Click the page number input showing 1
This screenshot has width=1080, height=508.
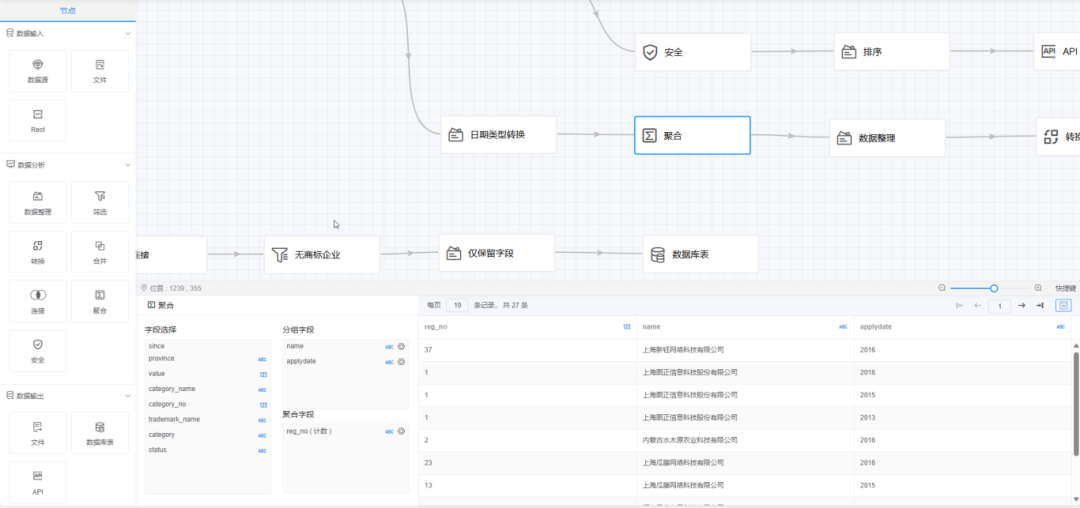pyautogui.click(x=1000, y=306)
